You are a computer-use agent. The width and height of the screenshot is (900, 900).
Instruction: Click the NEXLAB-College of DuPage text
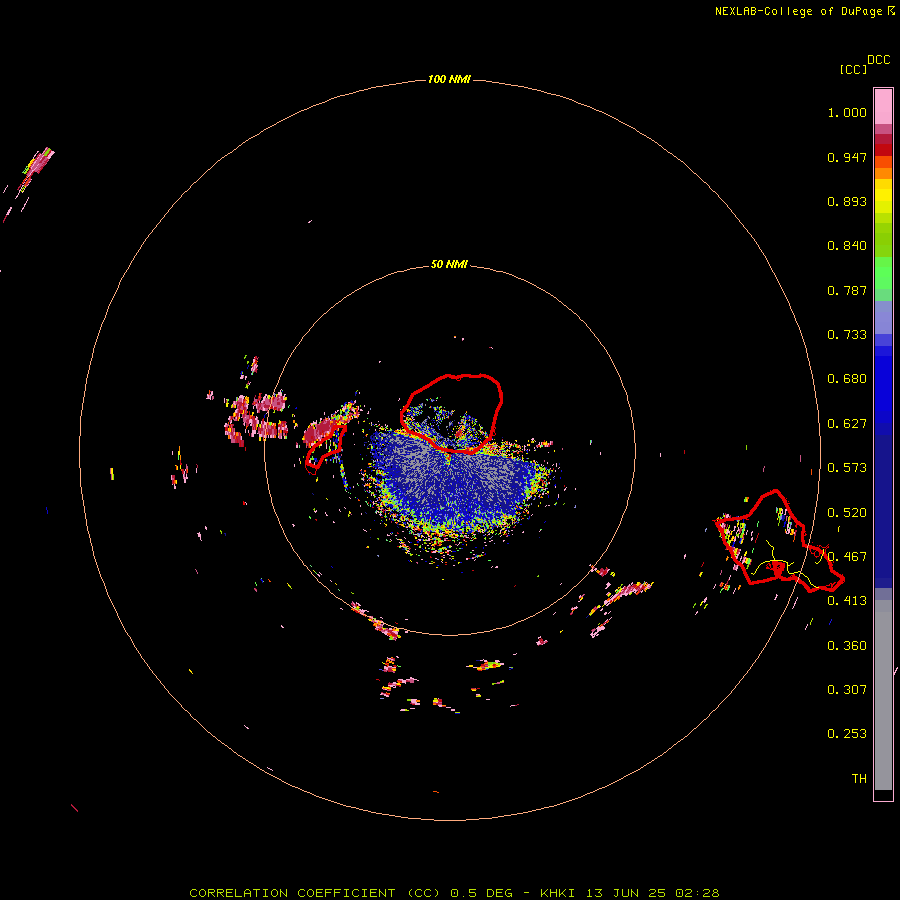click(798, 11)
